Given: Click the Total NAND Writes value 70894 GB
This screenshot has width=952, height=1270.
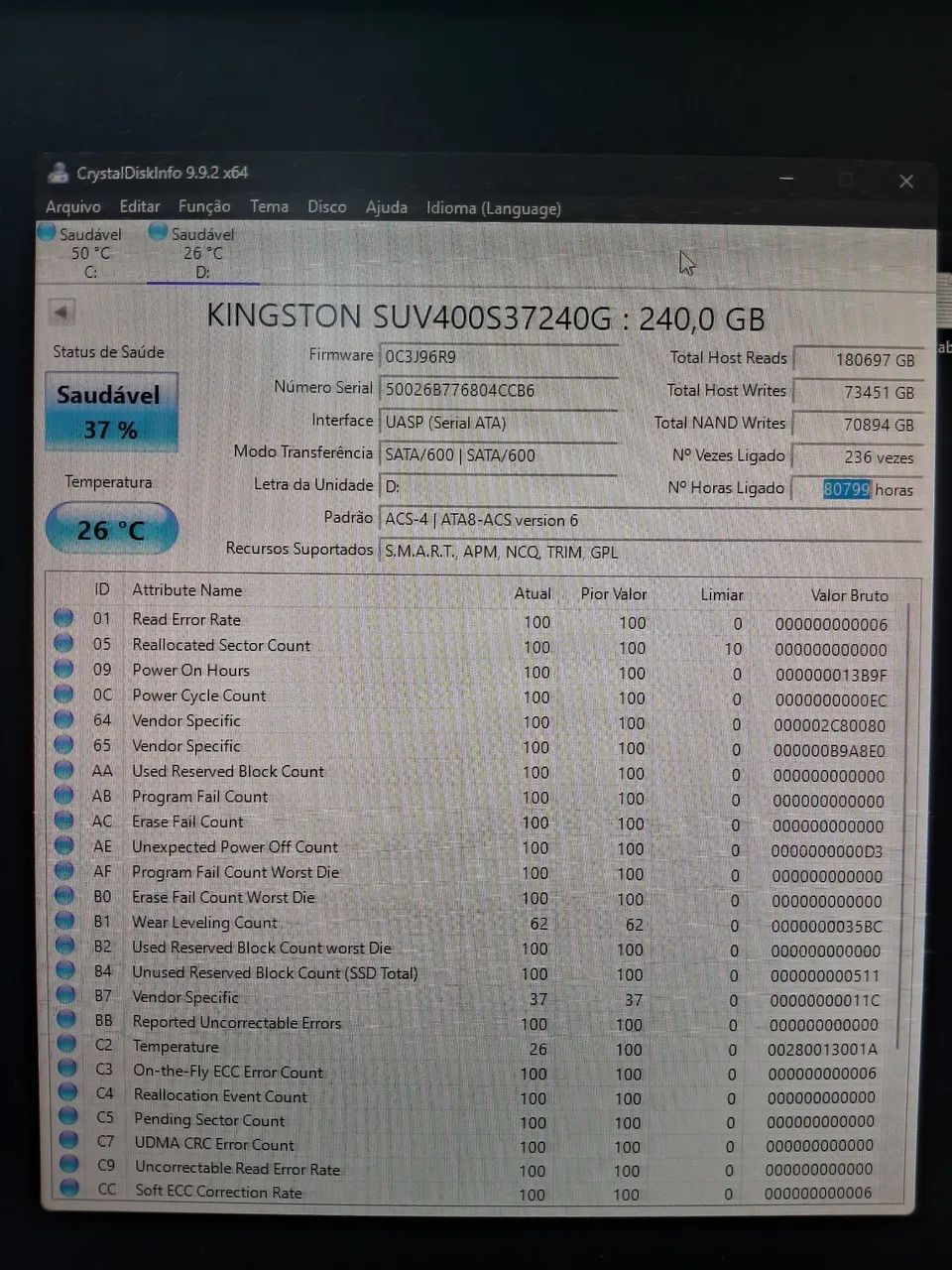Looking at the screenshot, I should pyautogui.click(x=859, y=425).
